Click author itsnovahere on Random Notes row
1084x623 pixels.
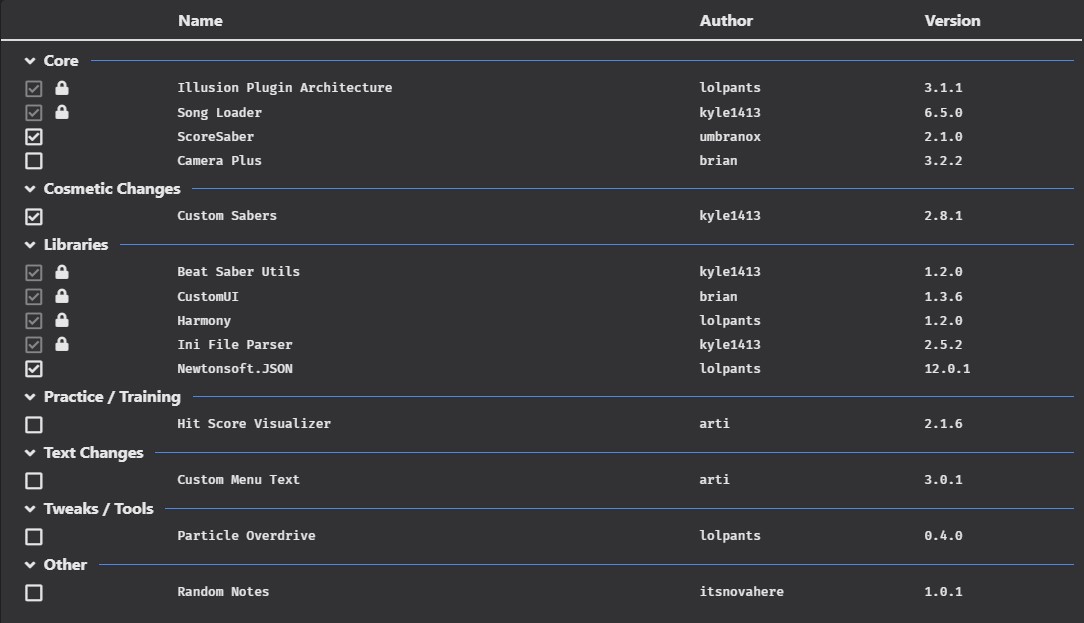(741, 592)
